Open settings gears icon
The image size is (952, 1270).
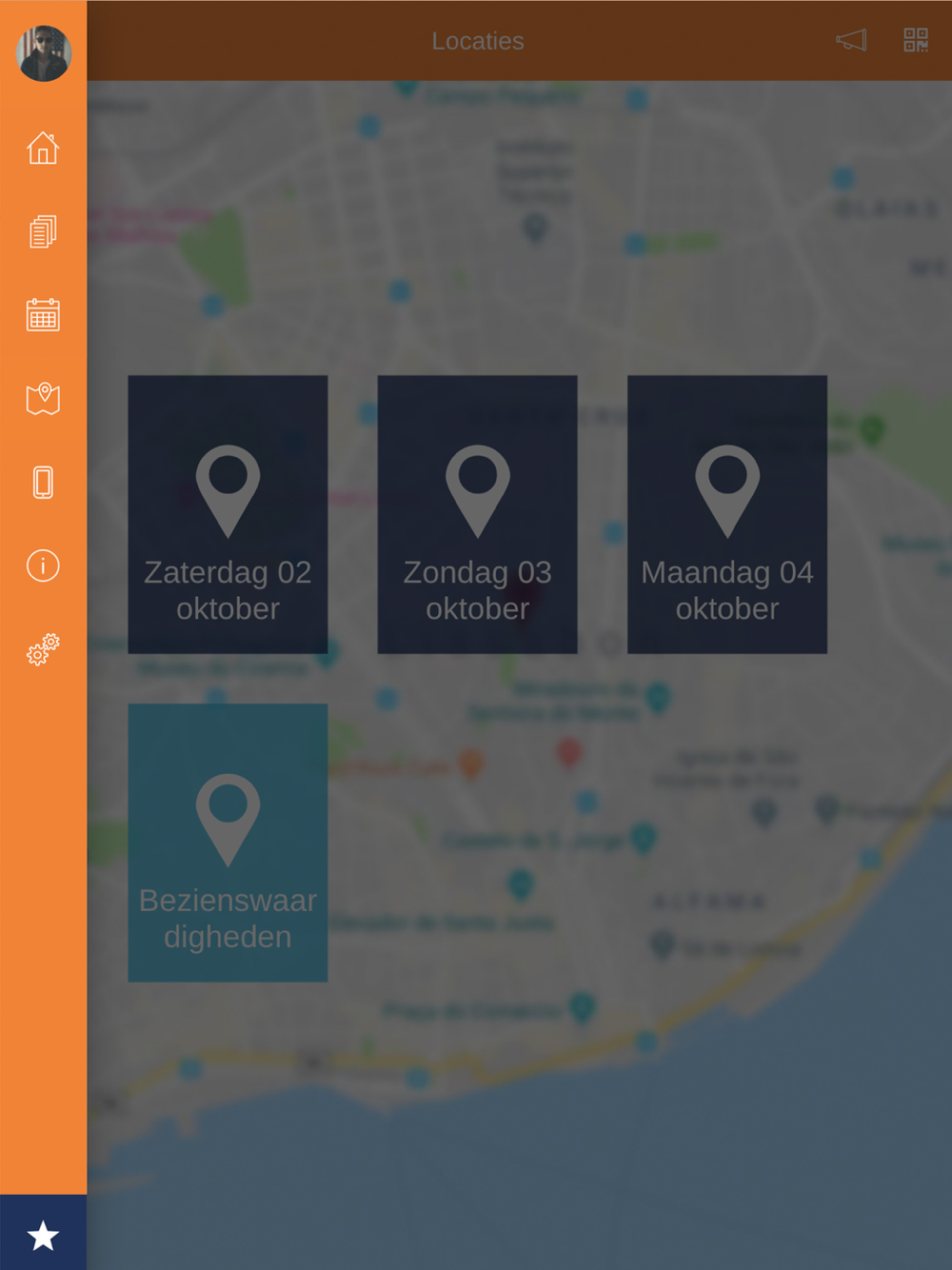(43, 649)
